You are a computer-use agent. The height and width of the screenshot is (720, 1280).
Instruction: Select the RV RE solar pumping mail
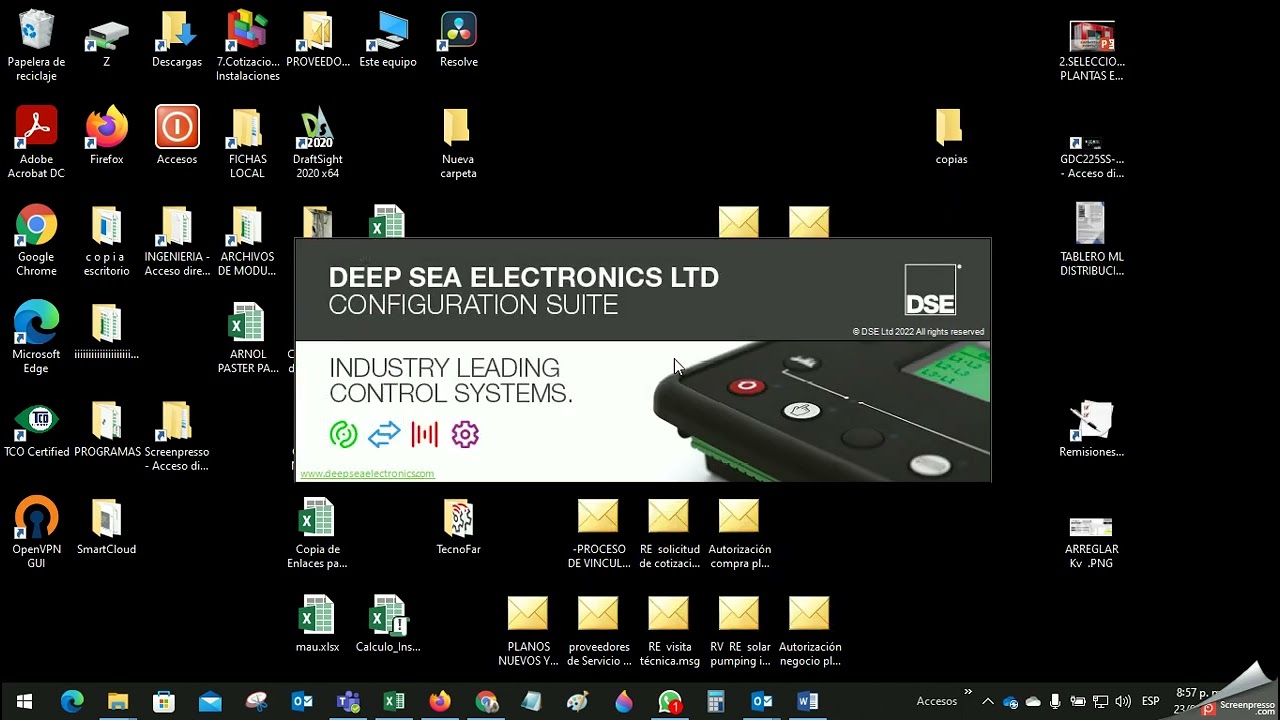point(739,631)
